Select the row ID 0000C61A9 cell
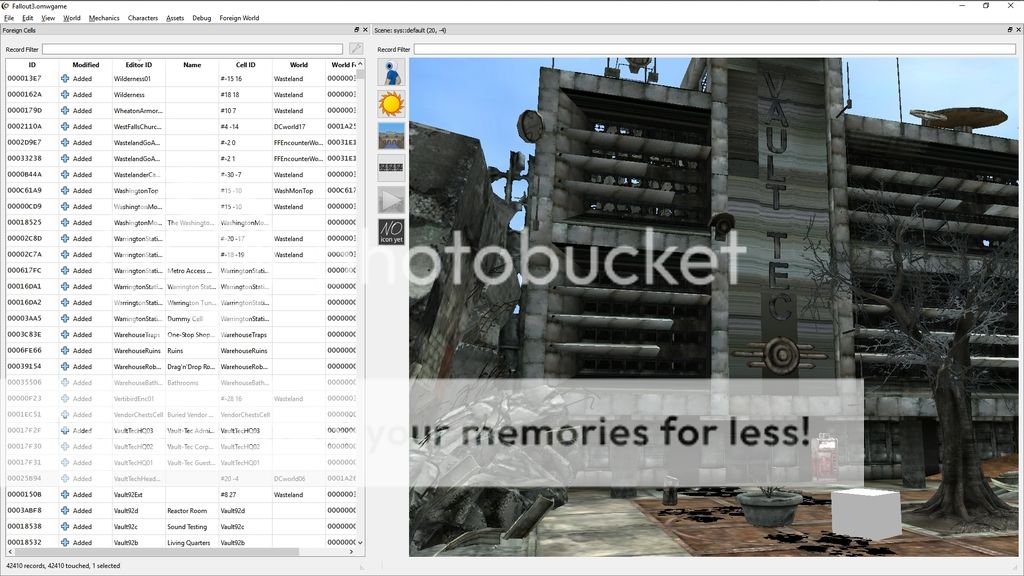The image size is (1024, 576). (32, 191)
